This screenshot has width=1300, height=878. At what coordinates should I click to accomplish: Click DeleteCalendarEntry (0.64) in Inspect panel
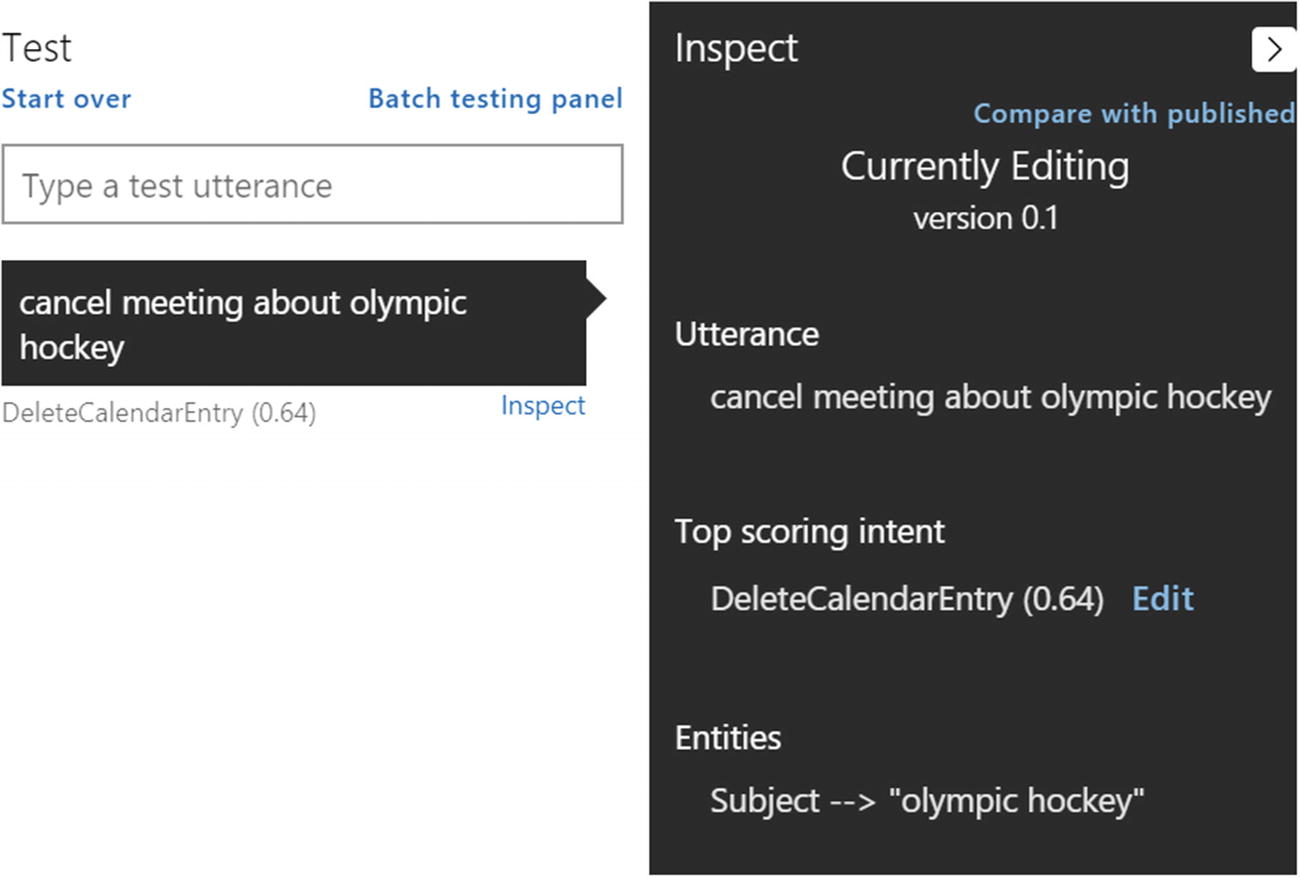point(906,598)
